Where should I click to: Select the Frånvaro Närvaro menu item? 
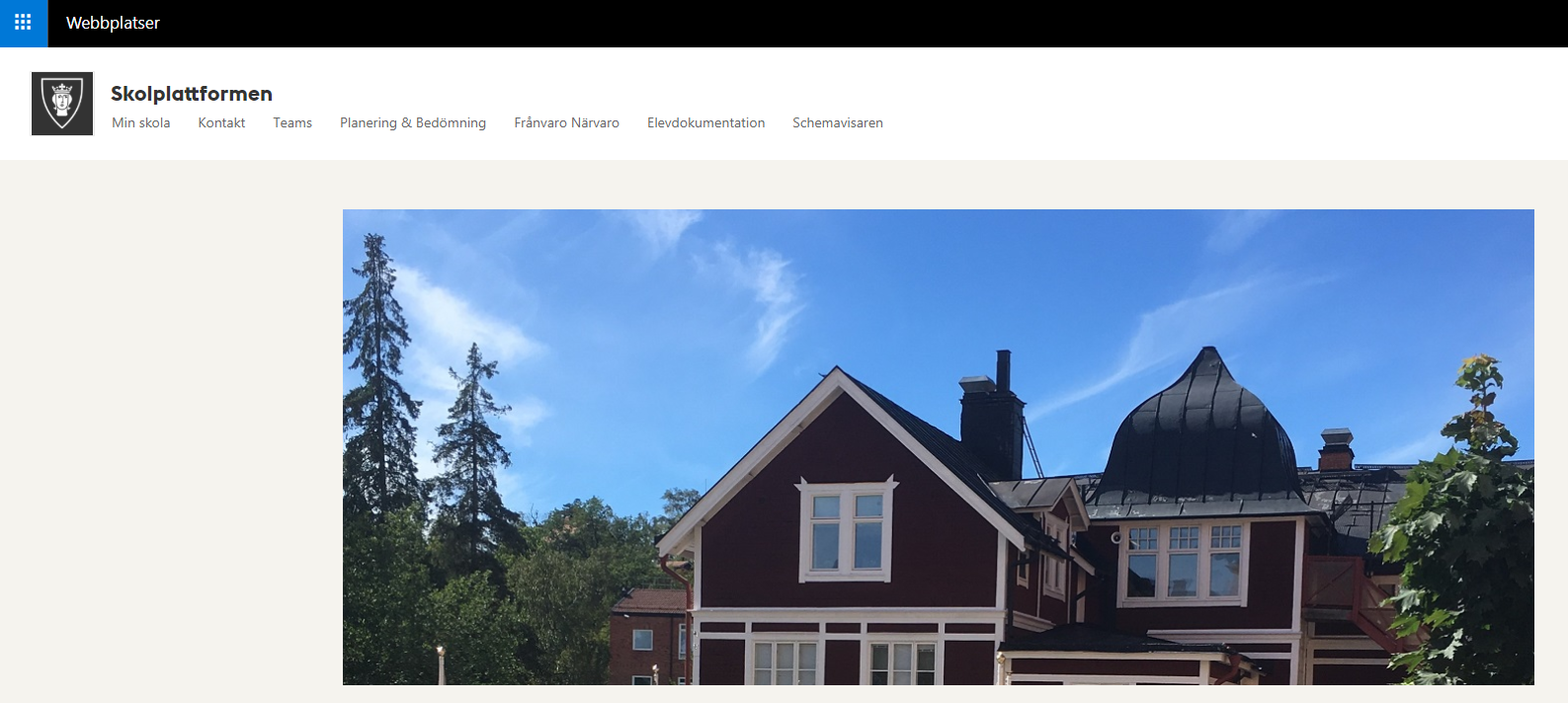[566, 122]
